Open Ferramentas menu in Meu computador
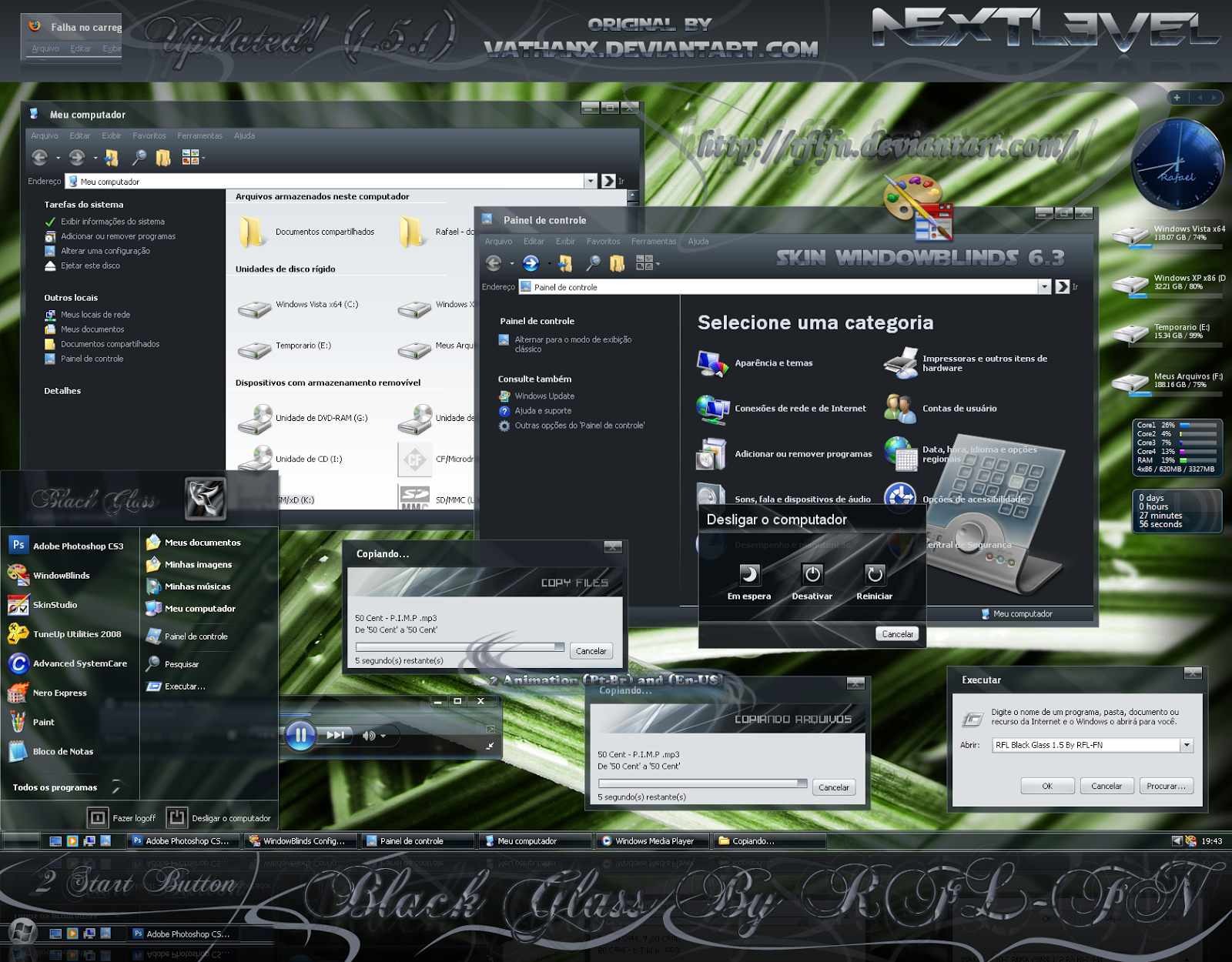This screenshot has height=962, width=1232. [x=199, y=135]
